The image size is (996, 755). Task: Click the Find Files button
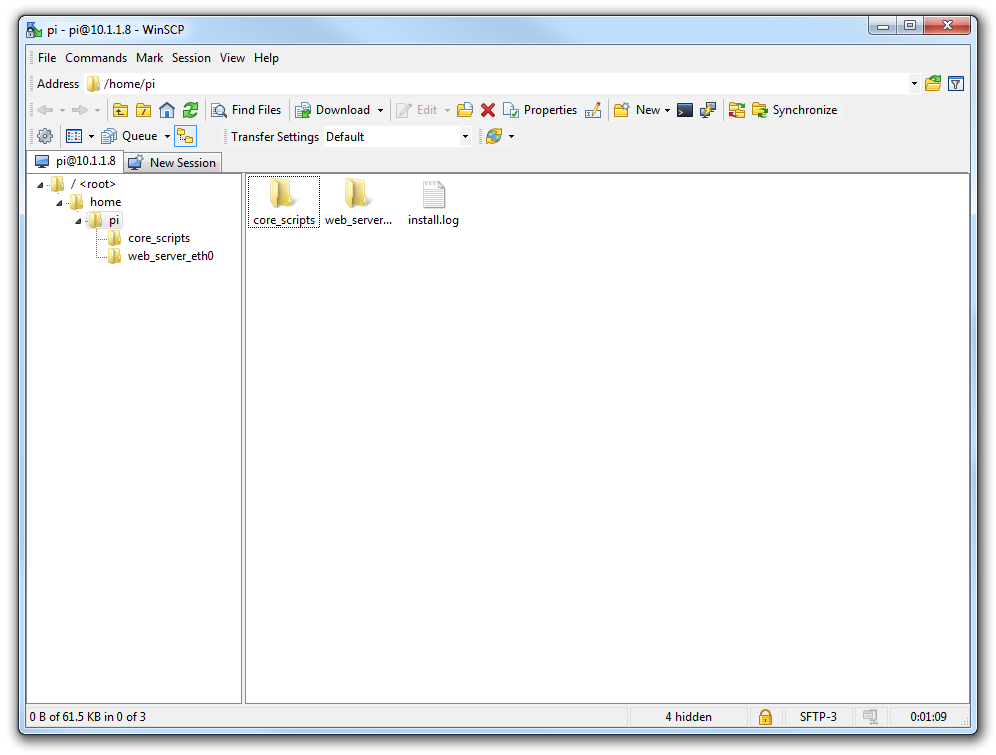tap(246, 110)
